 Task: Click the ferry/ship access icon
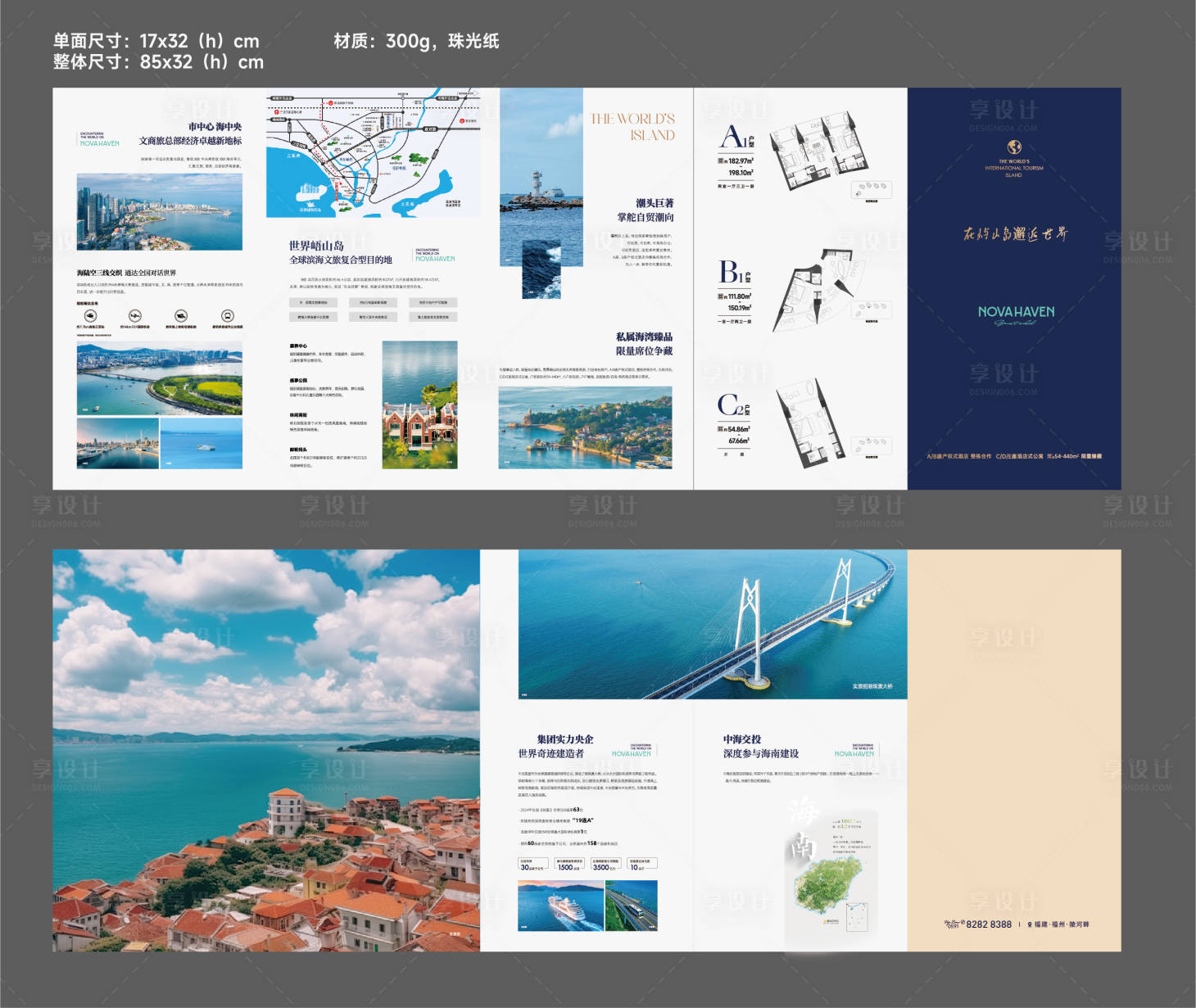pos(180,315)
